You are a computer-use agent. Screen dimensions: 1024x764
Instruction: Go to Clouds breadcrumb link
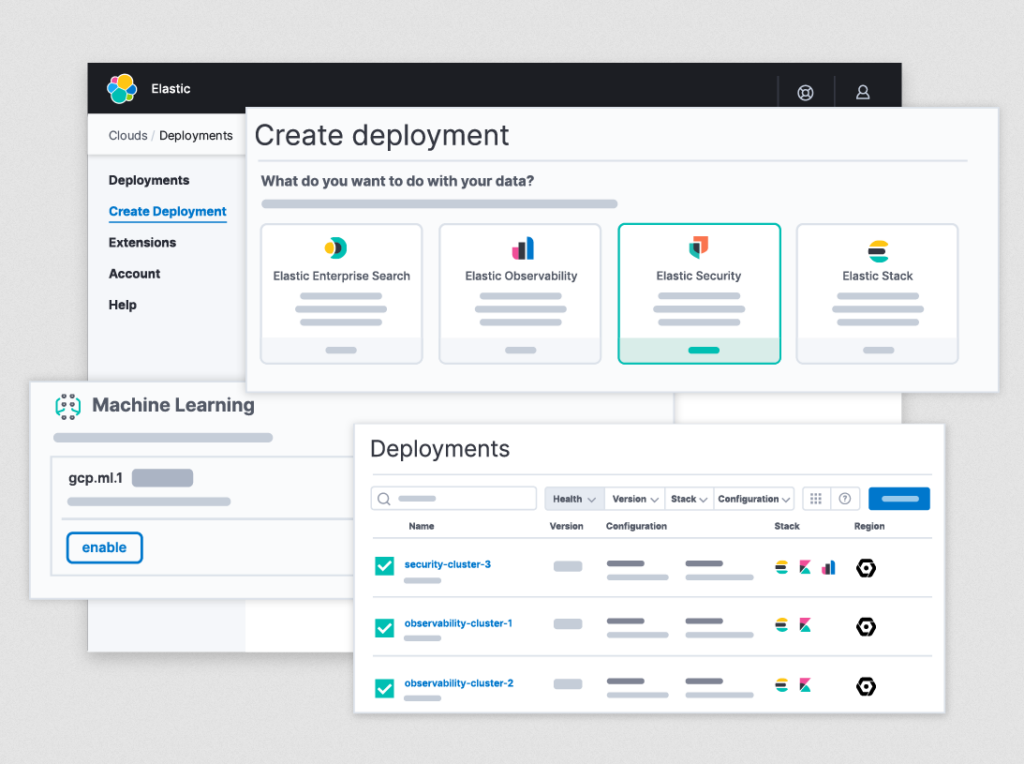coord(128,136)
